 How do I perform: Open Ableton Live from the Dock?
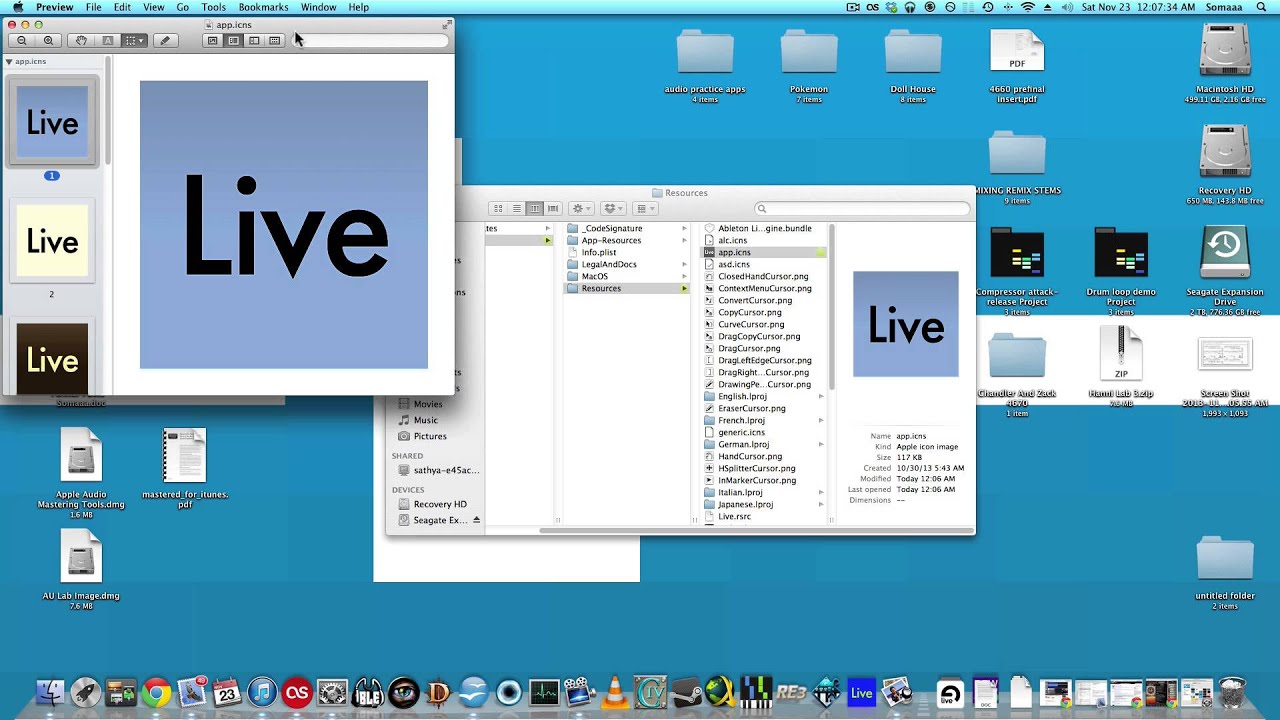click(x=861, y=692)
